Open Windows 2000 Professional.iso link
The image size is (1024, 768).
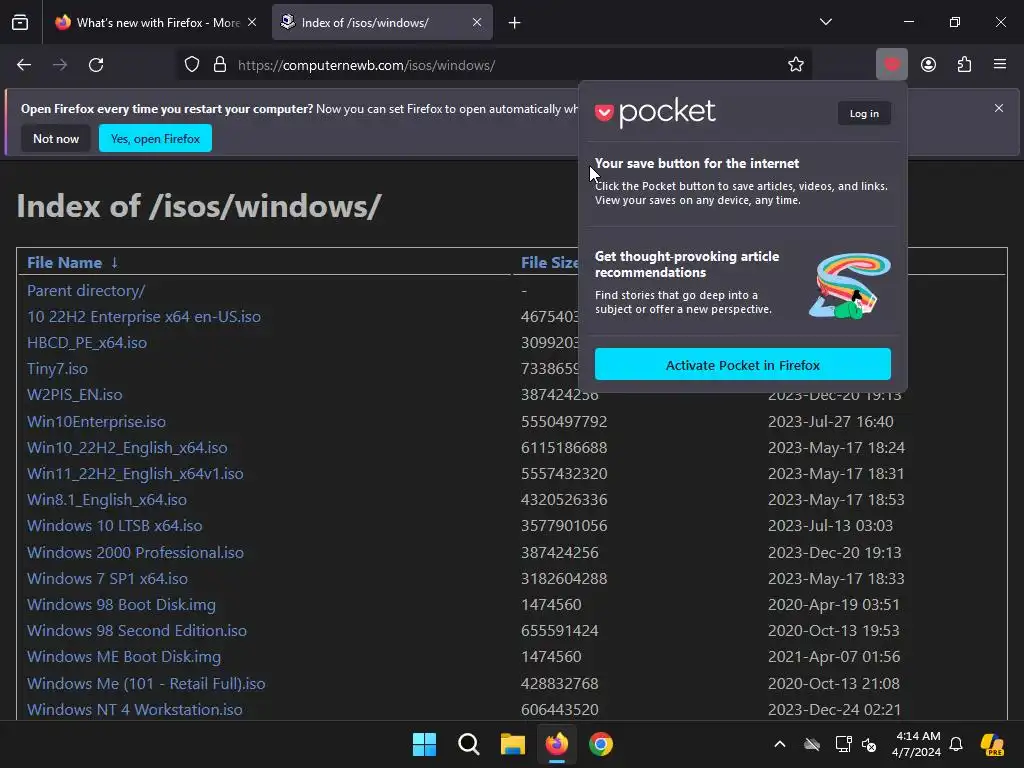pos(135,552)
